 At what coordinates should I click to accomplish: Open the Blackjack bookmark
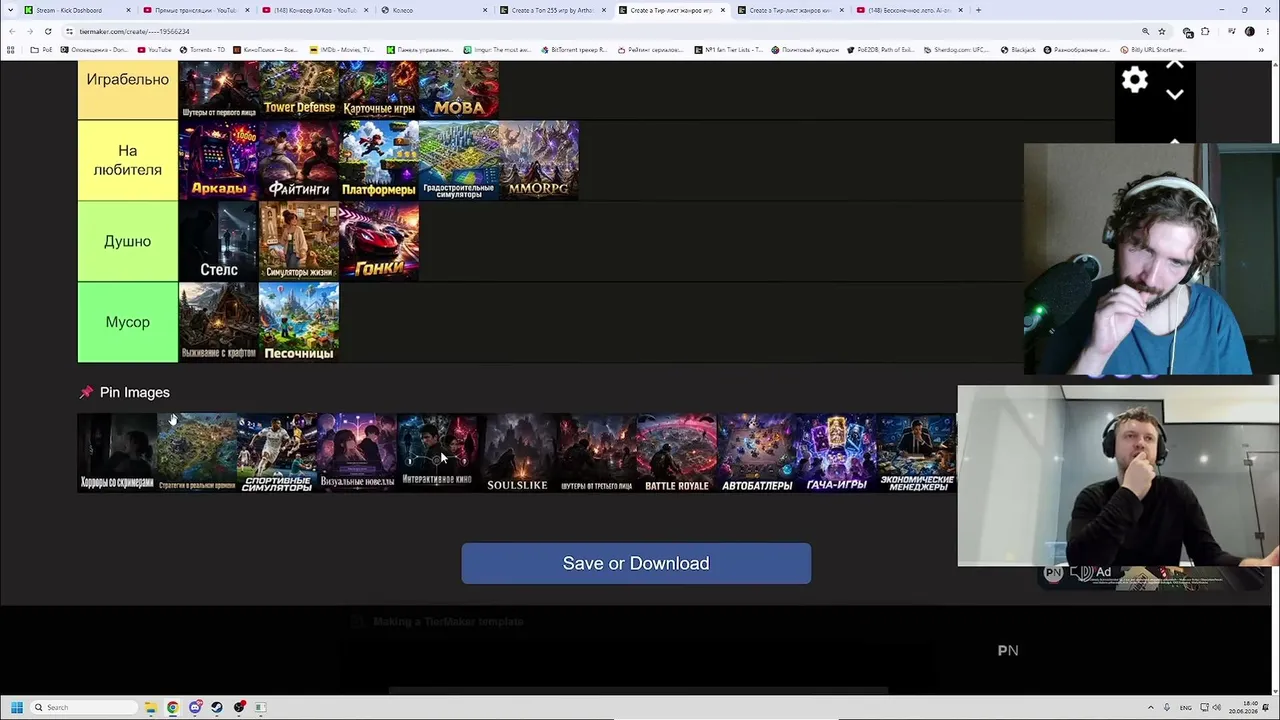pos(1018,49)
